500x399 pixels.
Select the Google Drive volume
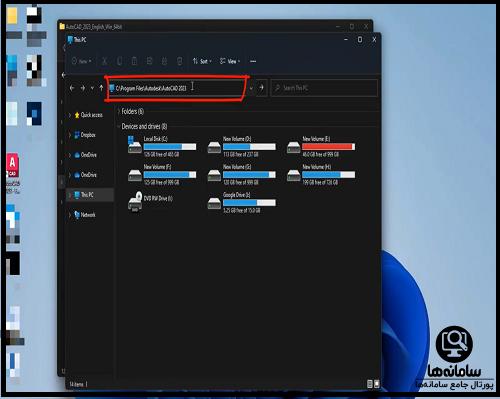tap(241, 203)
